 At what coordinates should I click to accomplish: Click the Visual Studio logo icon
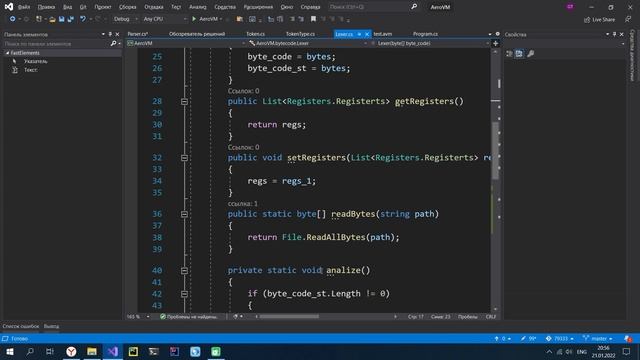(9, 7)
